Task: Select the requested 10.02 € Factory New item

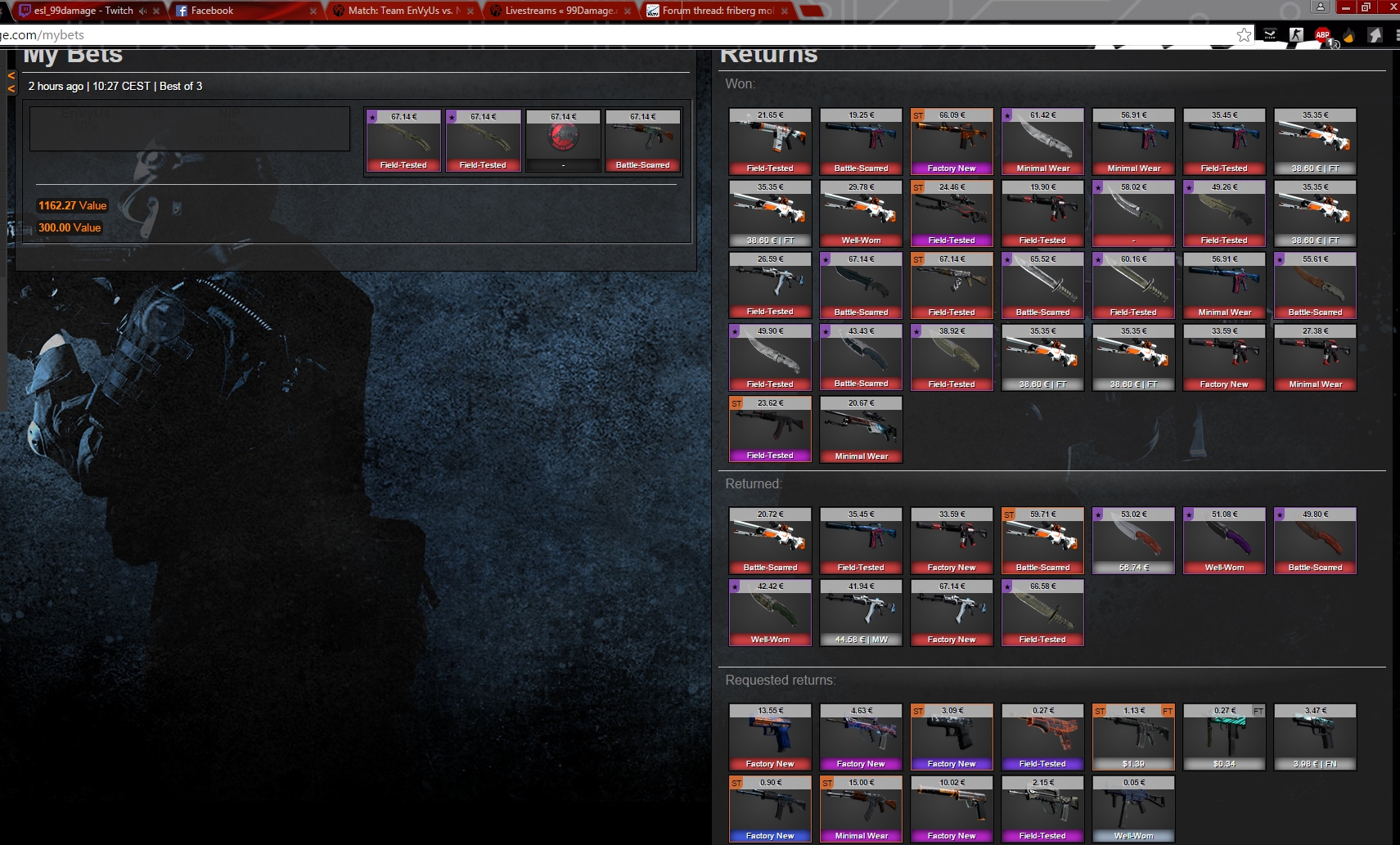Action: click(952, 809)
